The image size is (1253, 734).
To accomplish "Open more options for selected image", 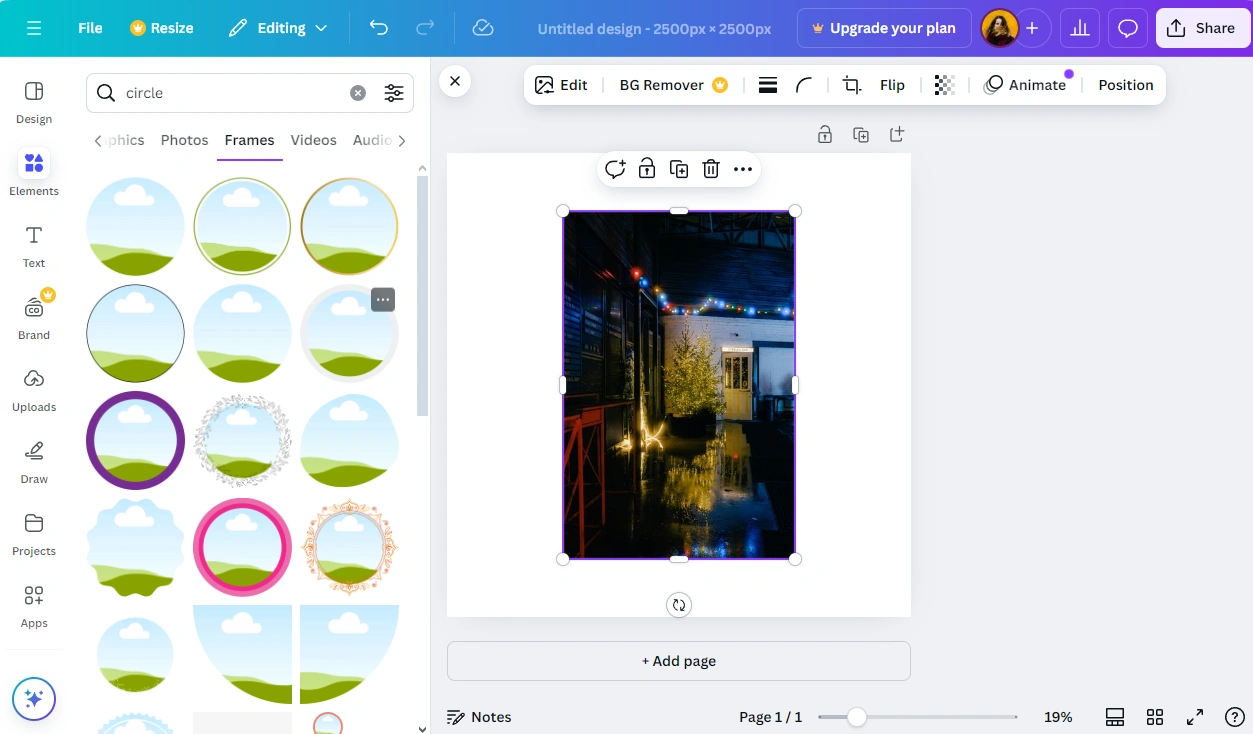I will click(x=743, y=169).
